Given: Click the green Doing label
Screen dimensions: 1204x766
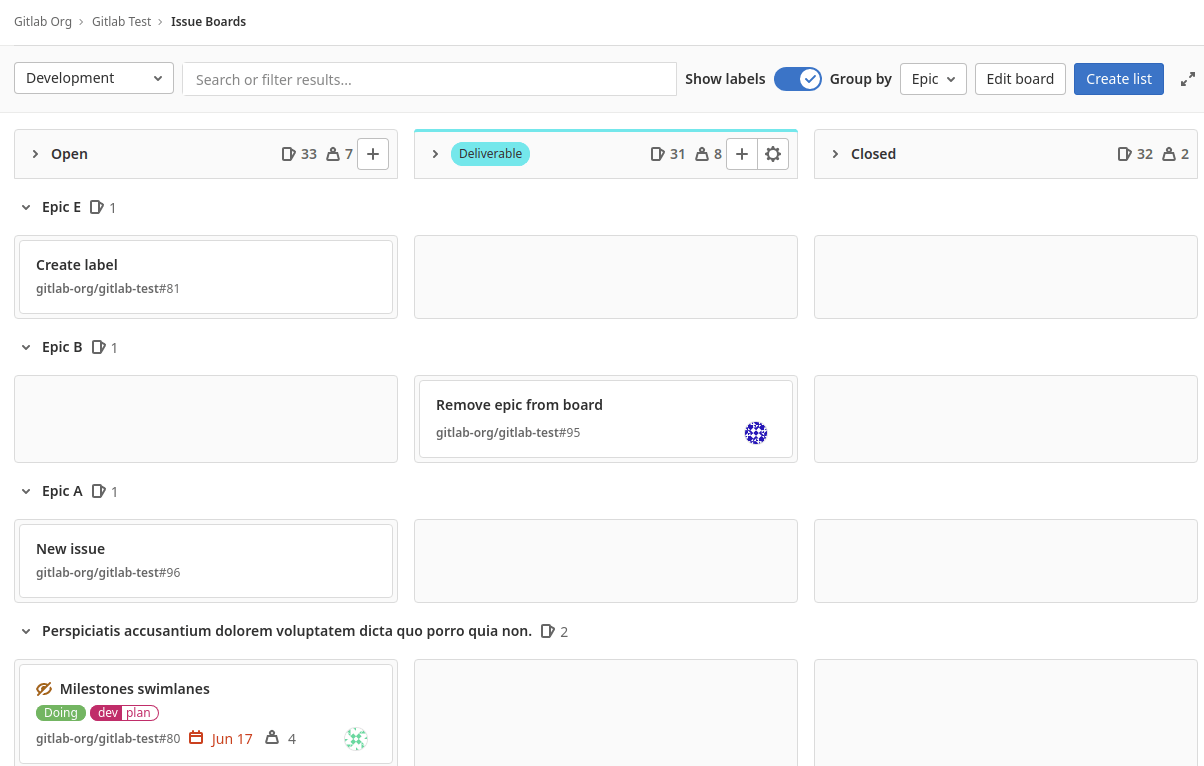Looking at the screenshot, I should [61, 713].
